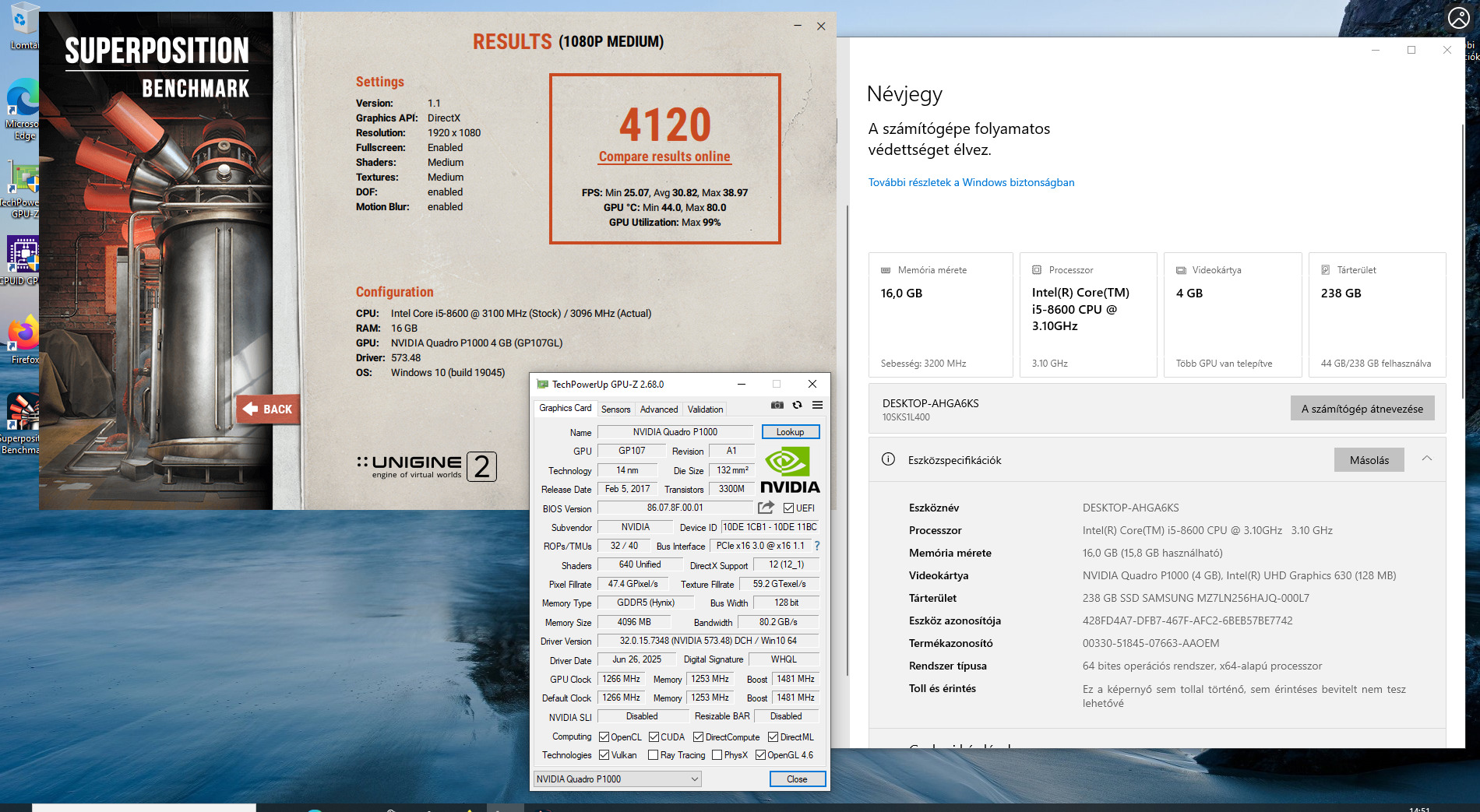The width and height of the screenshot is (1480, 812).
Task: Click the user account icon top right
Action: (1459, 17)
